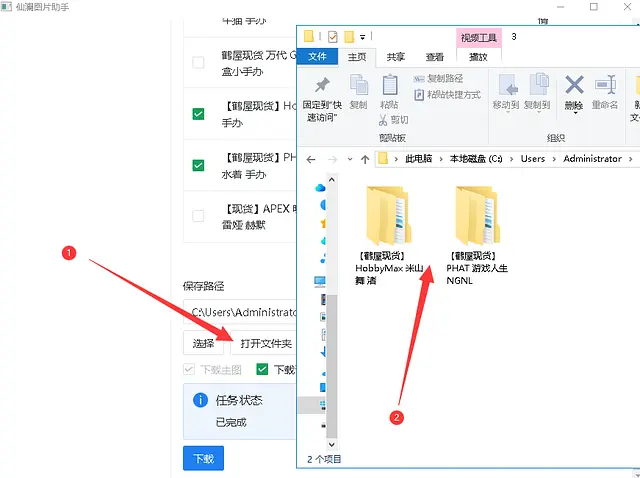Click the 复制 copy icon in ribbon
640x478 pixels.
click(359, 85)
